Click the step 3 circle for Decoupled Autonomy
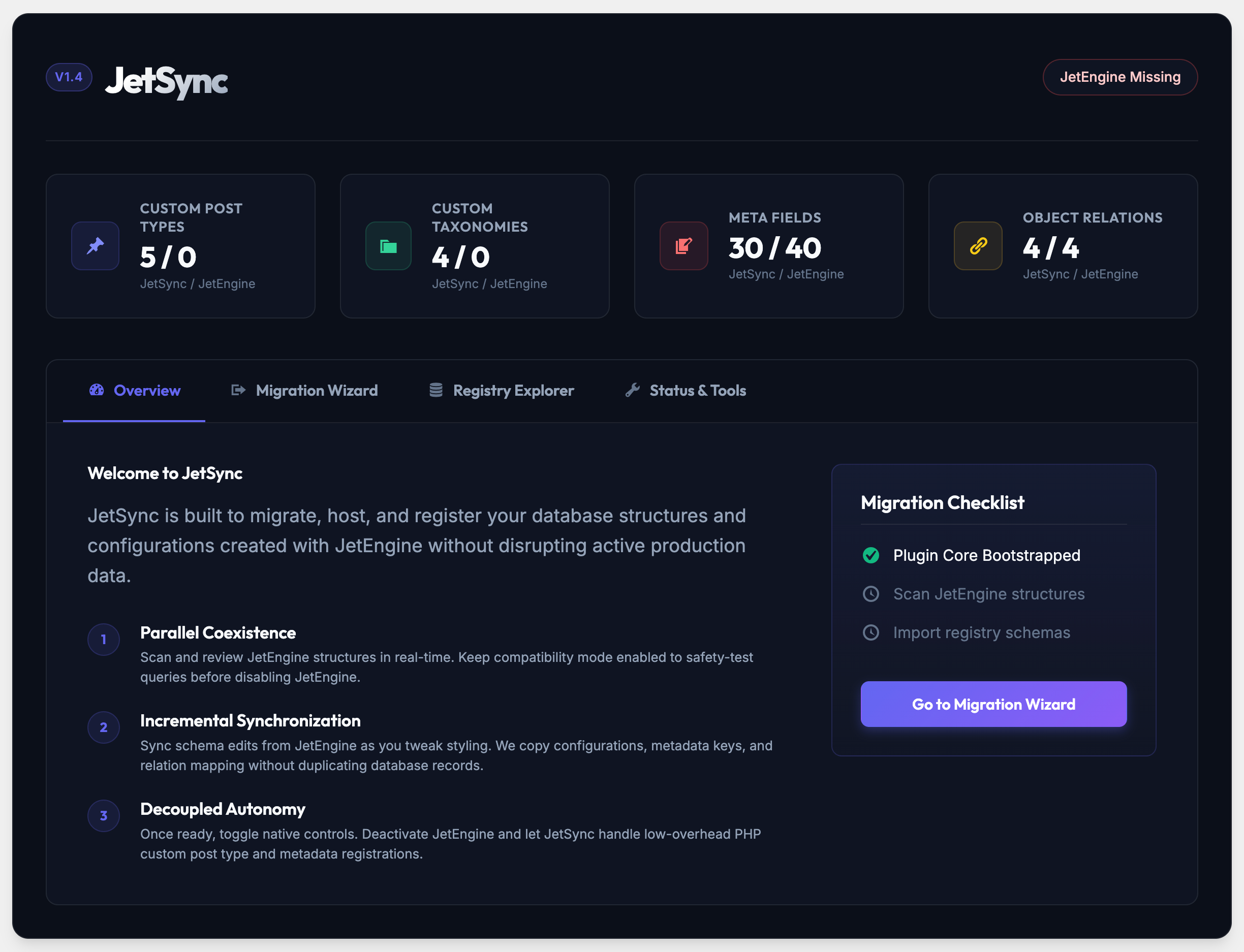This screenshot has width=1244, height=952. (104, 815)
